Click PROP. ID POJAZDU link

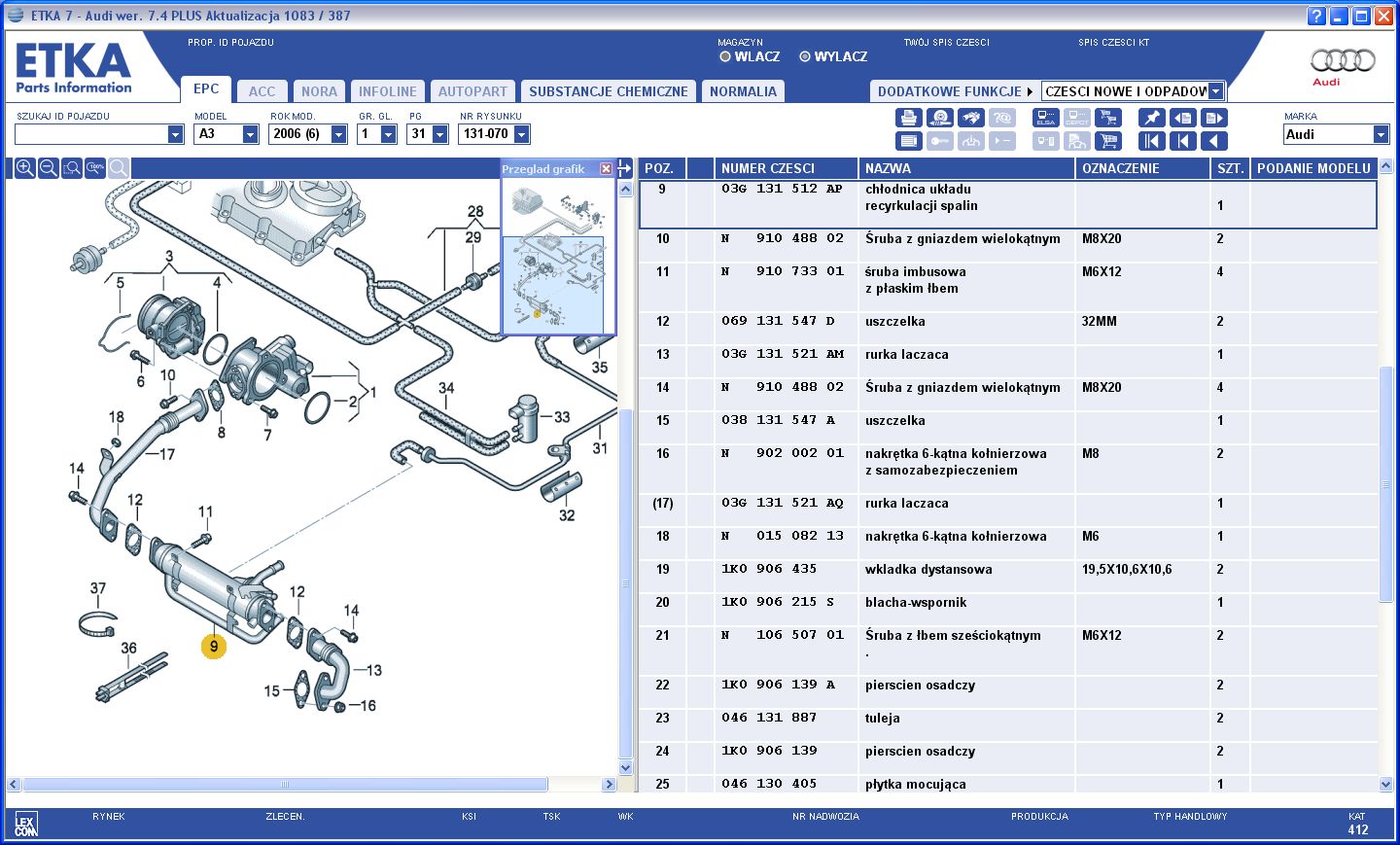(231, 43)
